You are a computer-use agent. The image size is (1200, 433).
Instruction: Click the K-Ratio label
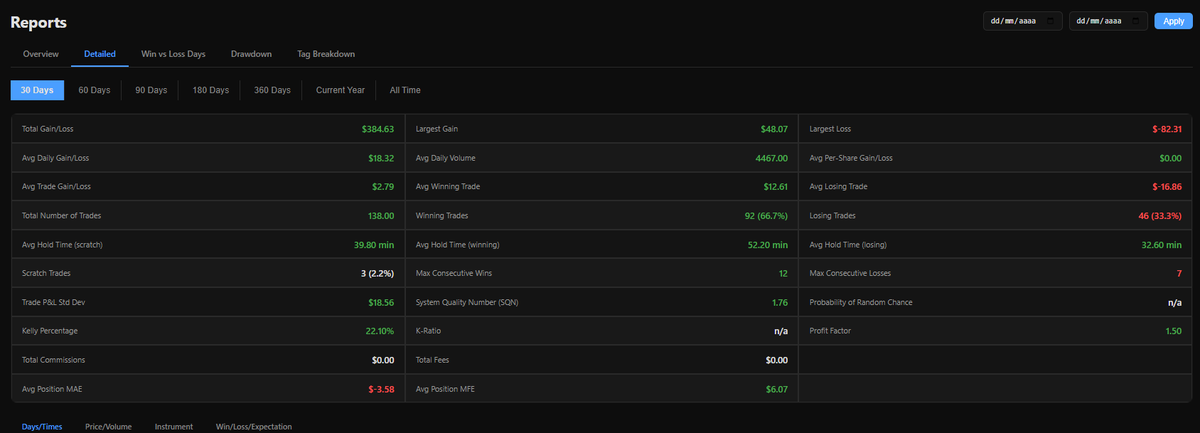(428, 330)
